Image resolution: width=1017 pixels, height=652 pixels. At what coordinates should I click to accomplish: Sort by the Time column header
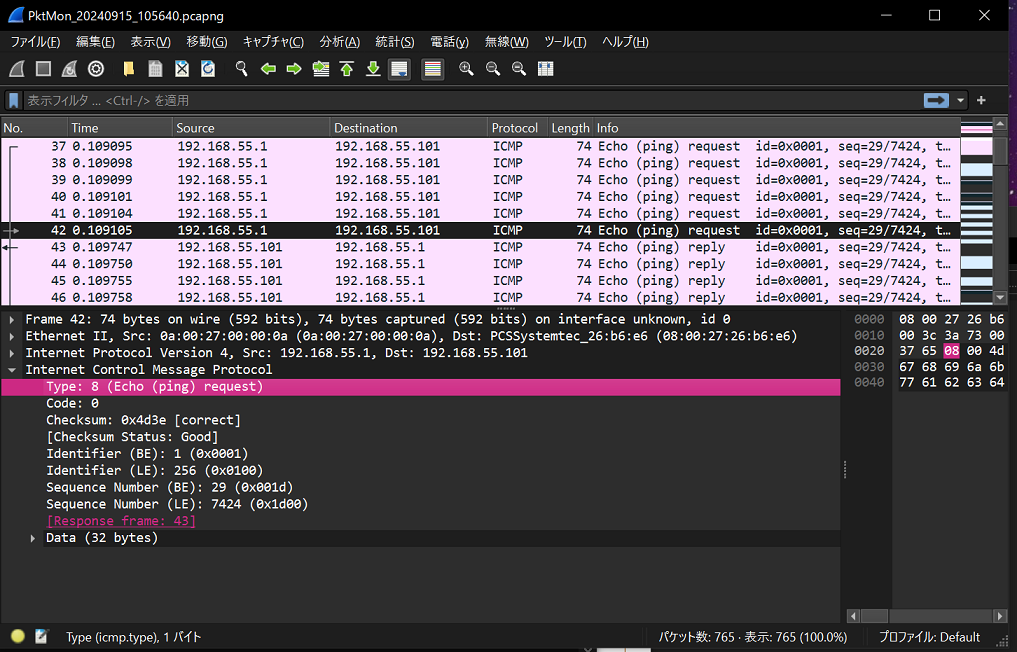[x=120, y=128]
